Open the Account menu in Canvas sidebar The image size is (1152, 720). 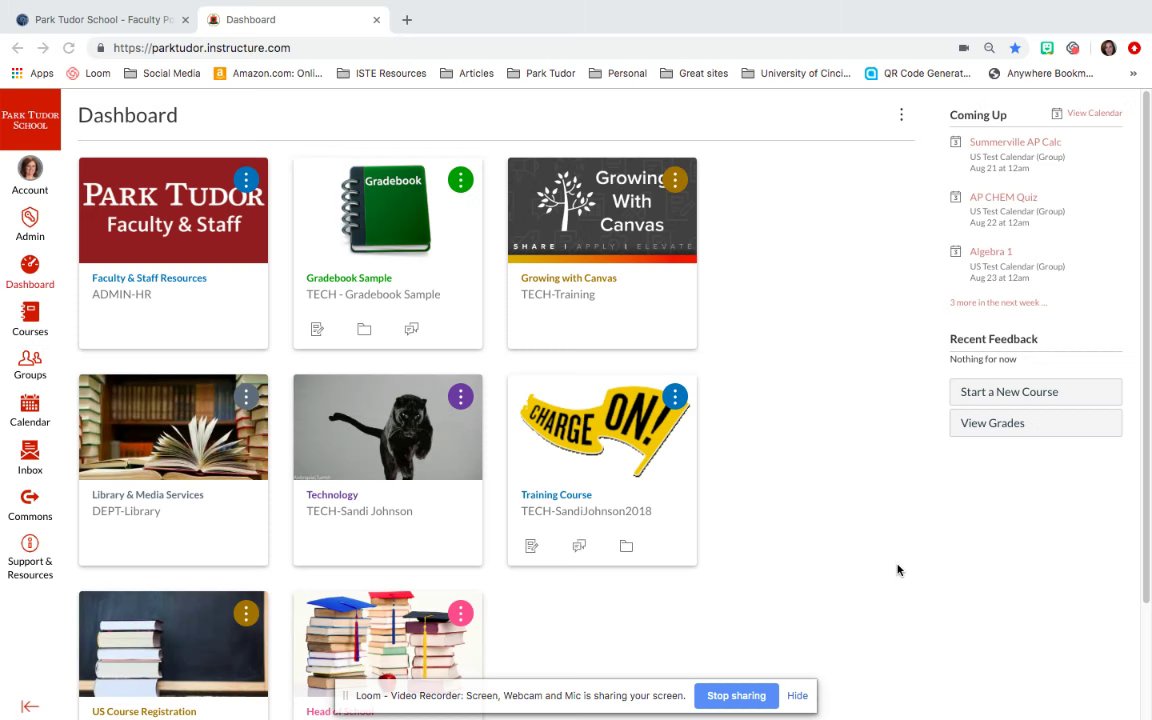[30, 175]
